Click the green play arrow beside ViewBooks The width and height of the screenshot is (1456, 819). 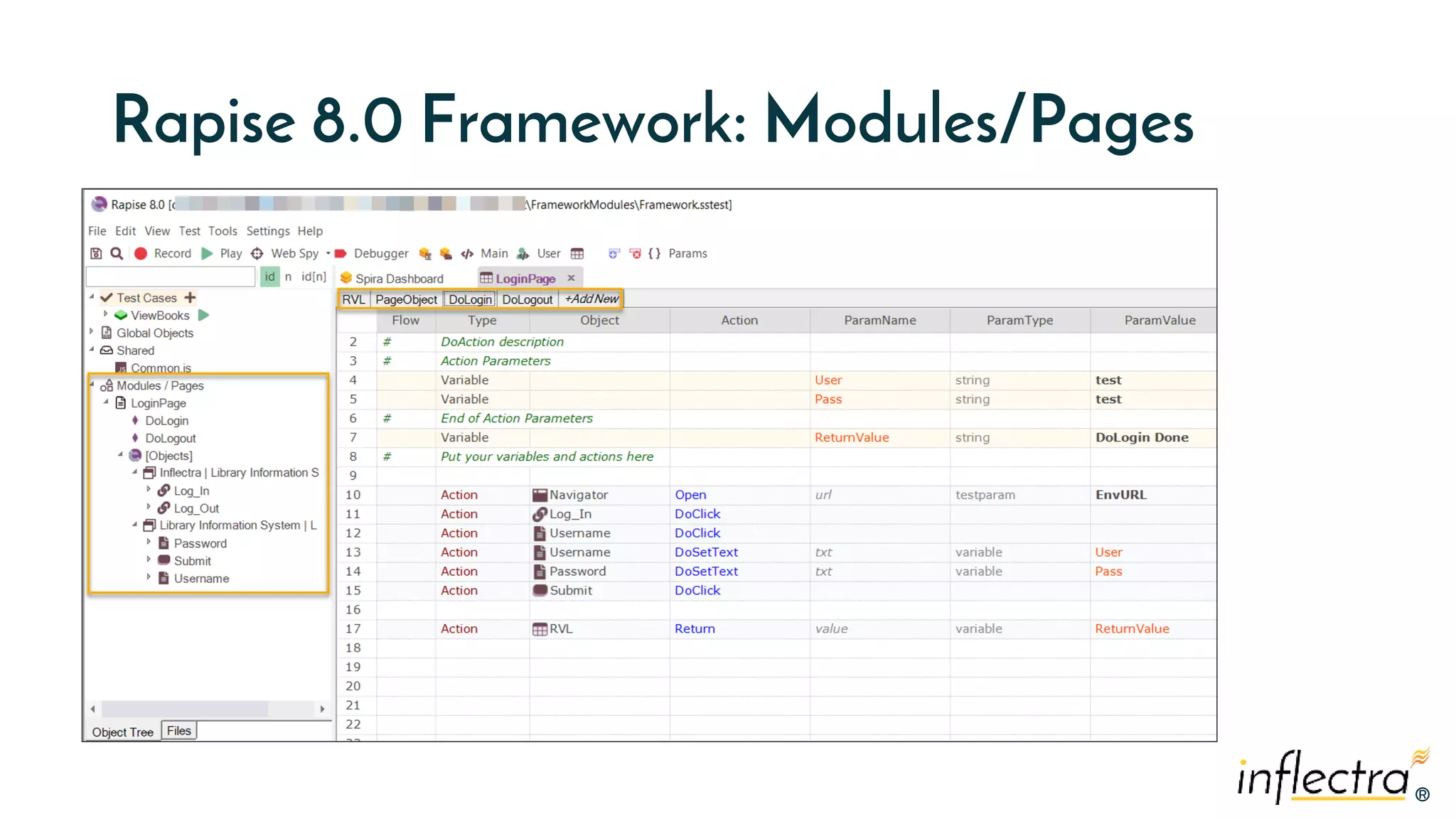pyautogui.click(x=203, y=315)
